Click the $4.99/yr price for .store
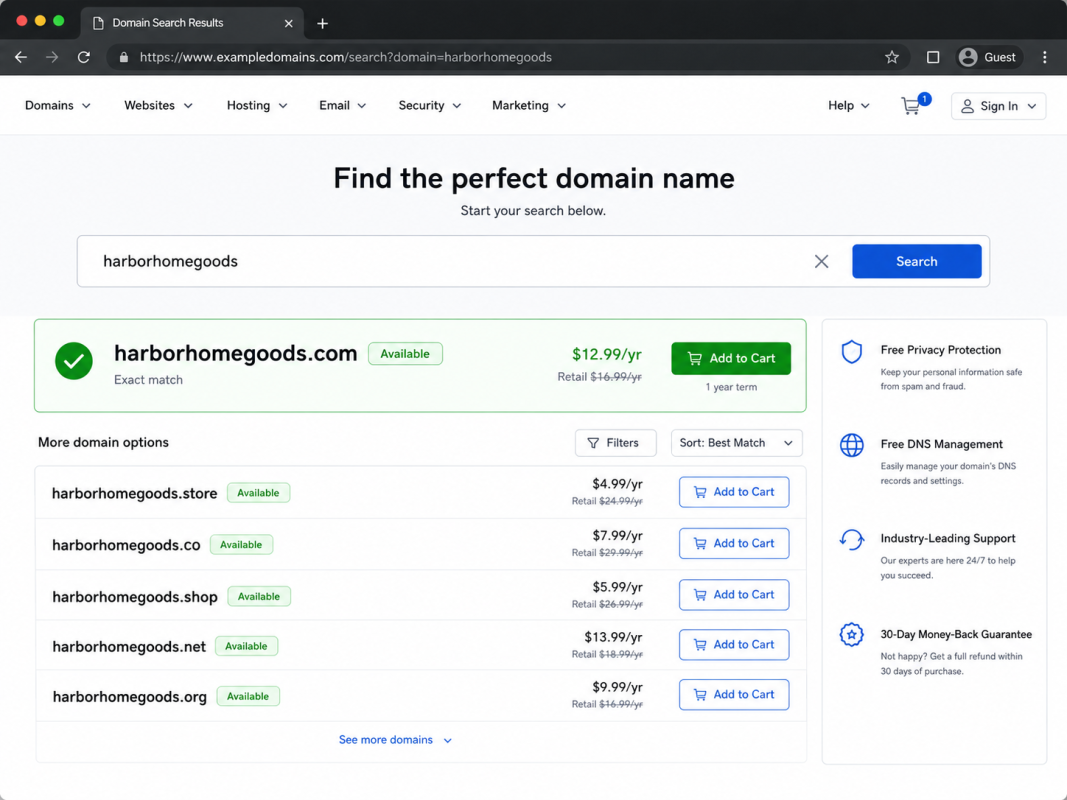The height and width of the screenshot is (800, 1067). point(617,484)
